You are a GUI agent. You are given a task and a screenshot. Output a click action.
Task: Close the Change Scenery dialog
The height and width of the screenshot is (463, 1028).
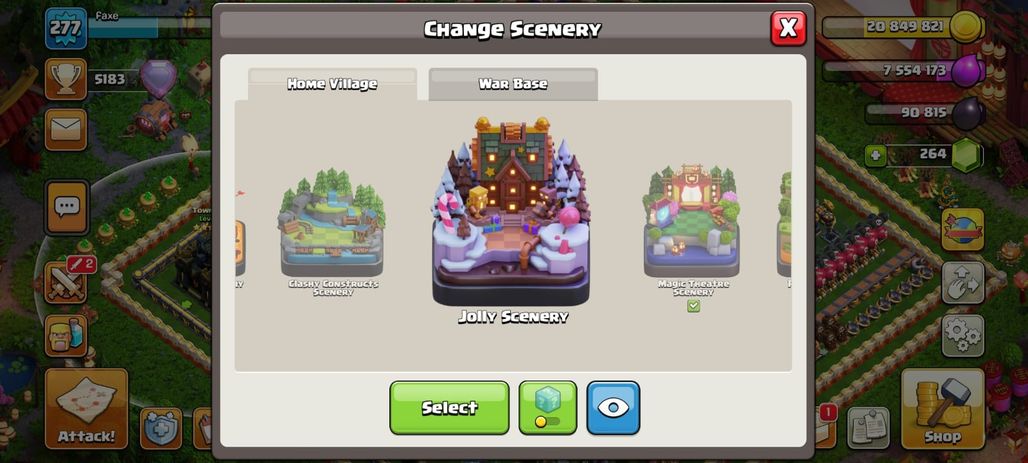788,28
